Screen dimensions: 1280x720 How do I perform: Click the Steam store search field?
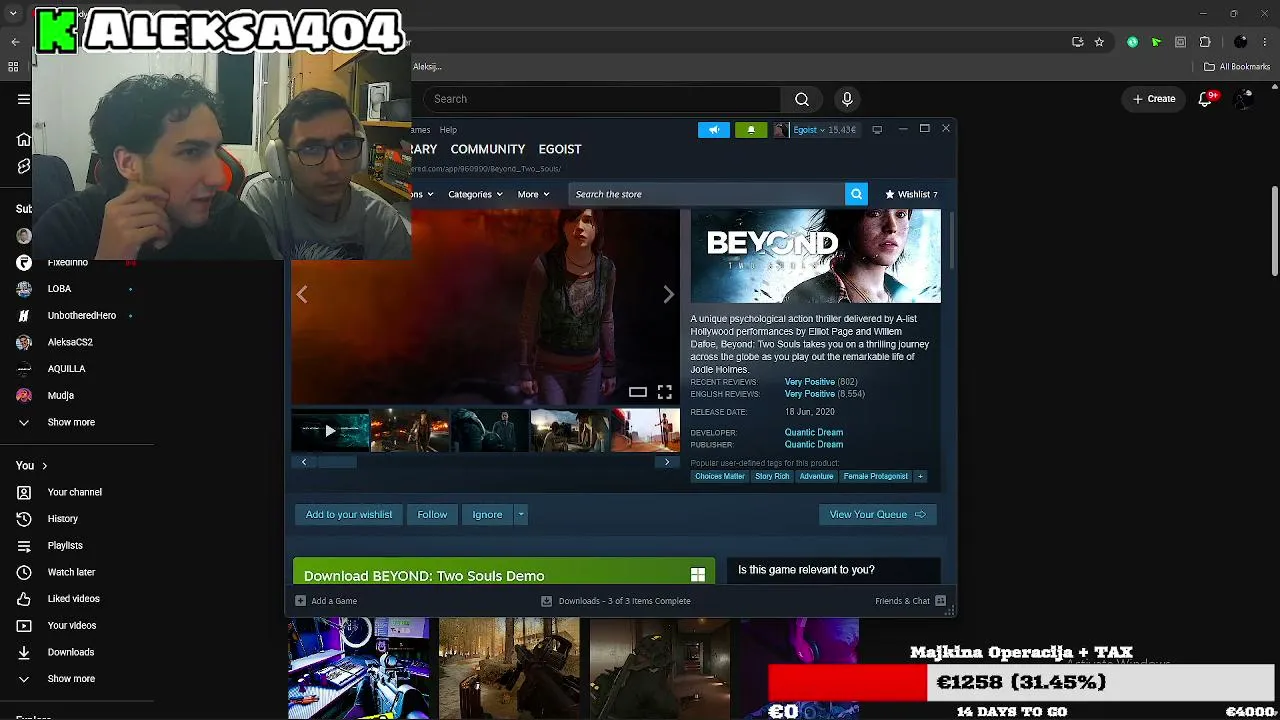[706, 194]
